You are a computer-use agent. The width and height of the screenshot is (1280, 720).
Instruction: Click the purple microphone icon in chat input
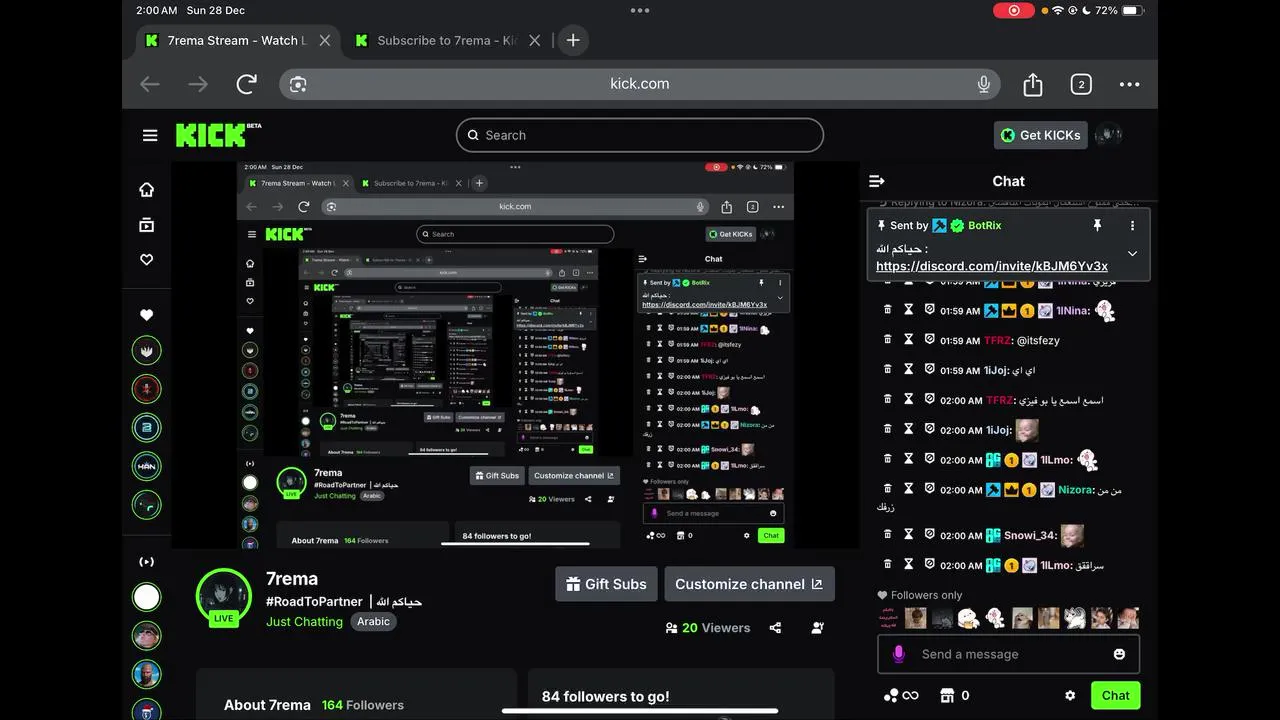tap(898, 654)
